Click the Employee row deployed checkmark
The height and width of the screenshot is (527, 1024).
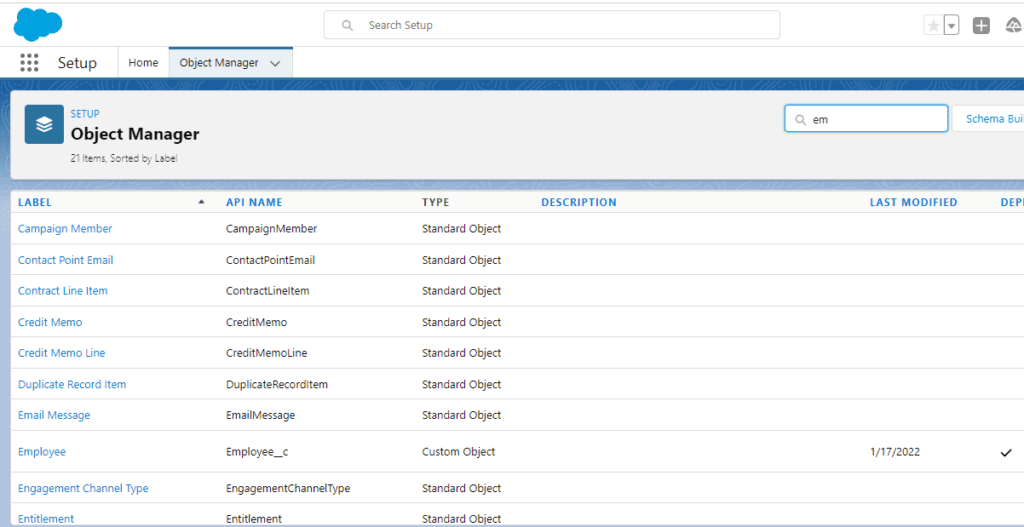[1006, 452]
